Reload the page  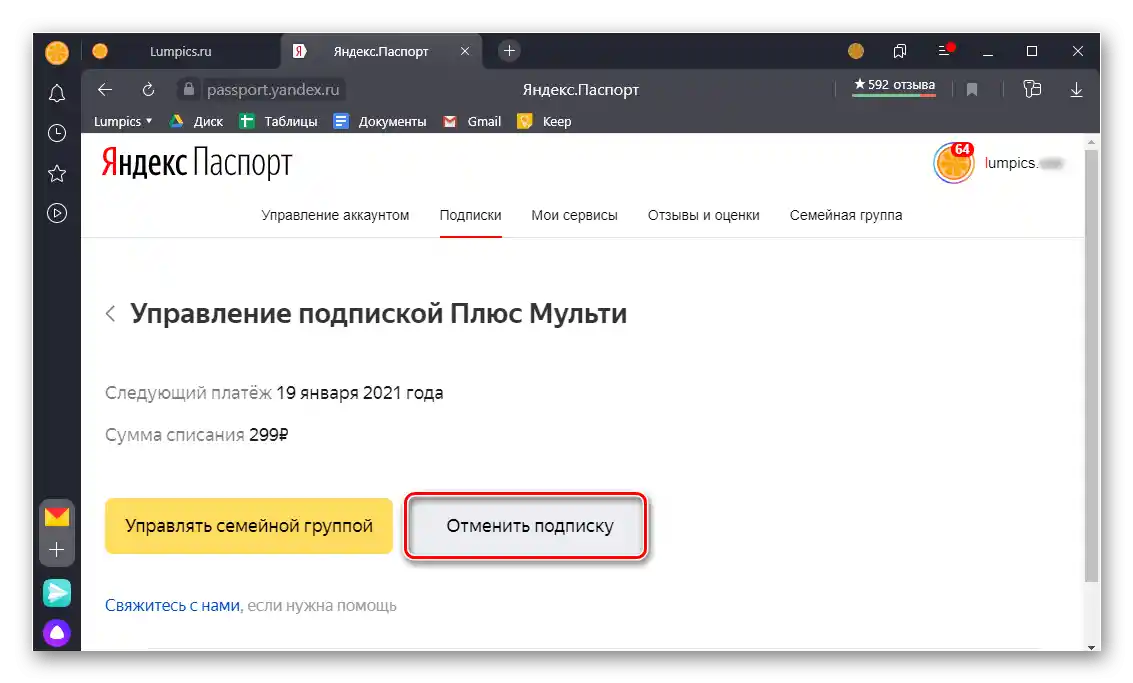(x=148, y=90)
